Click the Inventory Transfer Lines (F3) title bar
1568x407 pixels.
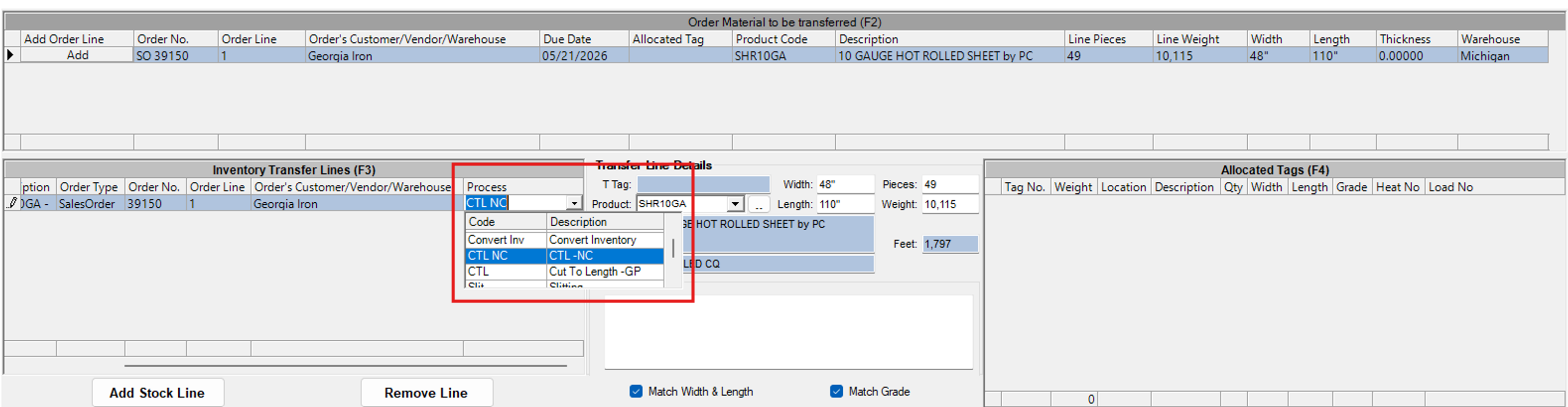click(x=293, y=170)
